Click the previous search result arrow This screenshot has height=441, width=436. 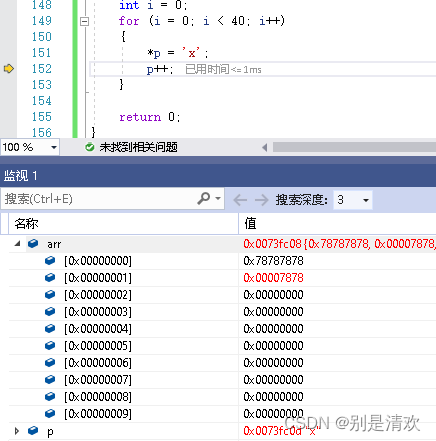[240, 200]
